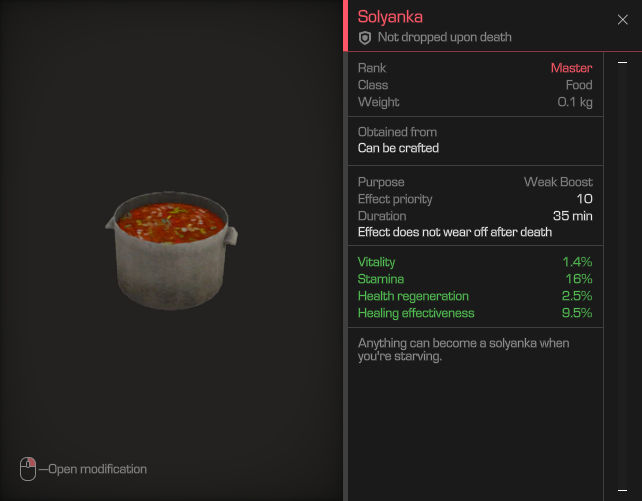642x501 pixels.
Task: Select the Master rank value
Action: coord(571,68)
